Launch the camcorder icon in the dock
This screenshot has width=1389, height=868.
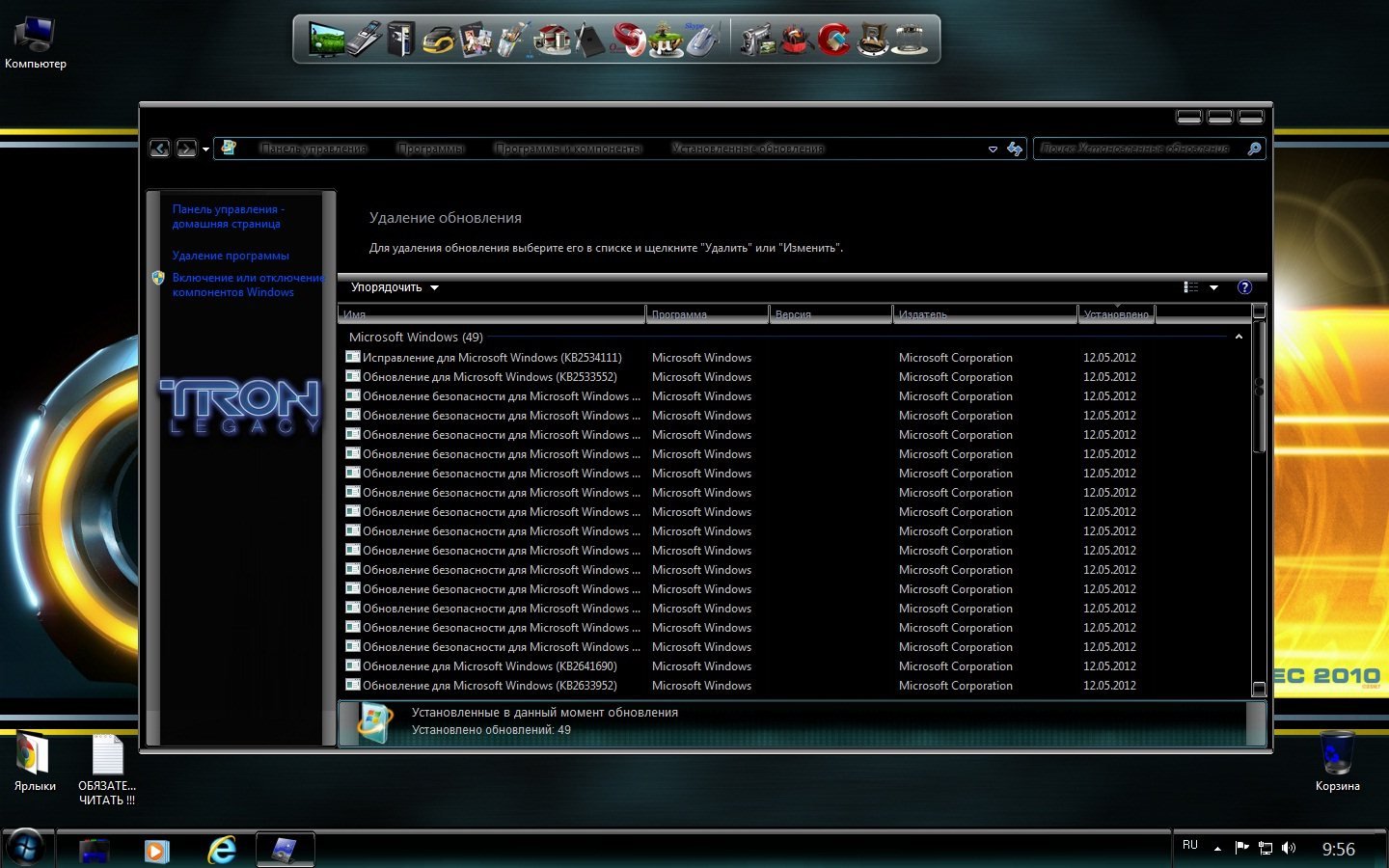(x=757, y=41)
